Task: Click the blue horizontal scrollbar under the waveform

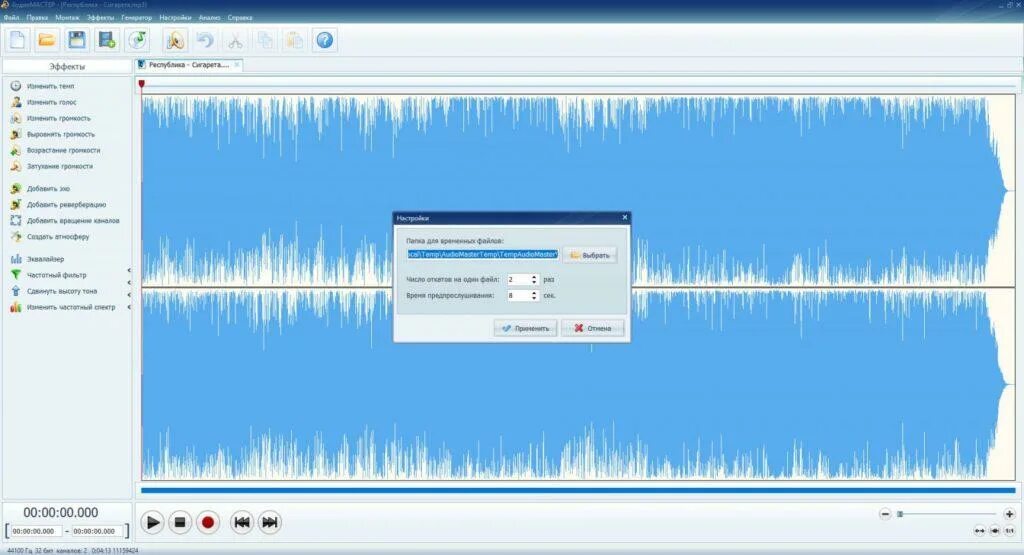Action: (x=578, y=490)
